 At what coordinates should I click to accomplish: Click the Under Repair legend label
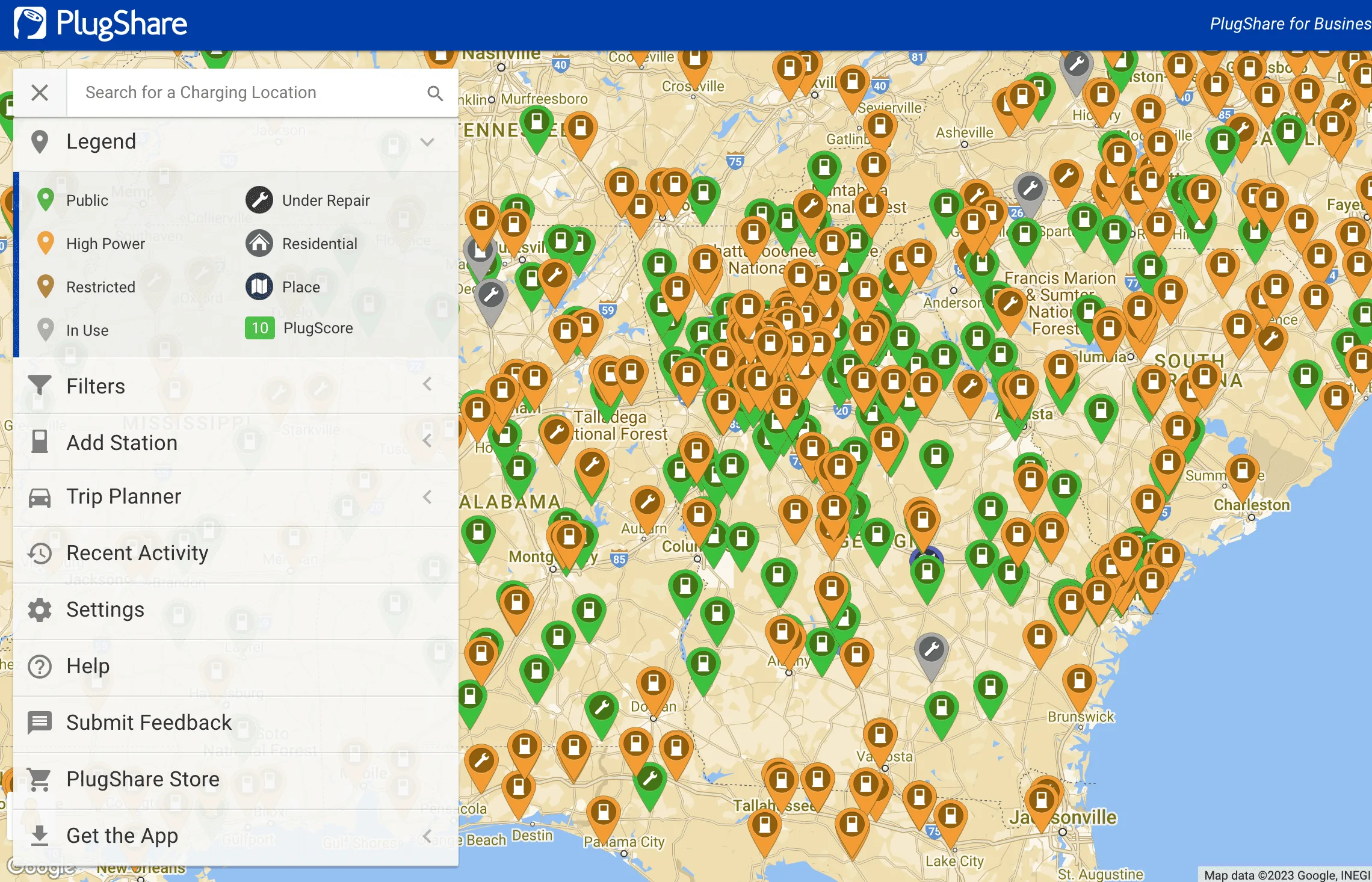tap(326, 200)
